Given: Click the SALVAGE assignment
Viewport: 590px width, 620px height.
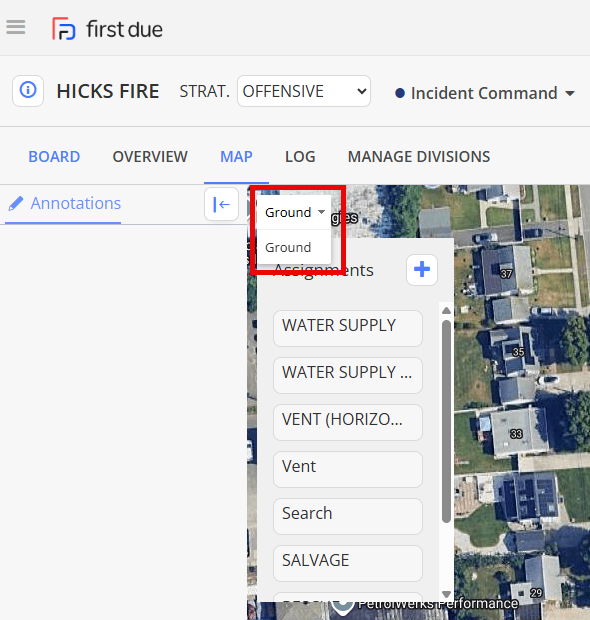Looking at the screenshot, I should (x=348, y=563).
